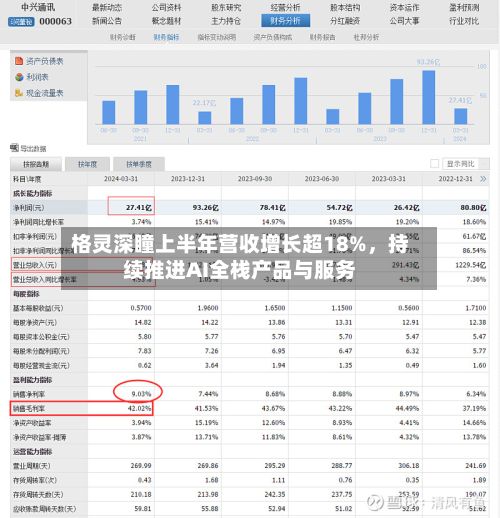Click the 2024-03-31 column header

click(x=121, y=179)
